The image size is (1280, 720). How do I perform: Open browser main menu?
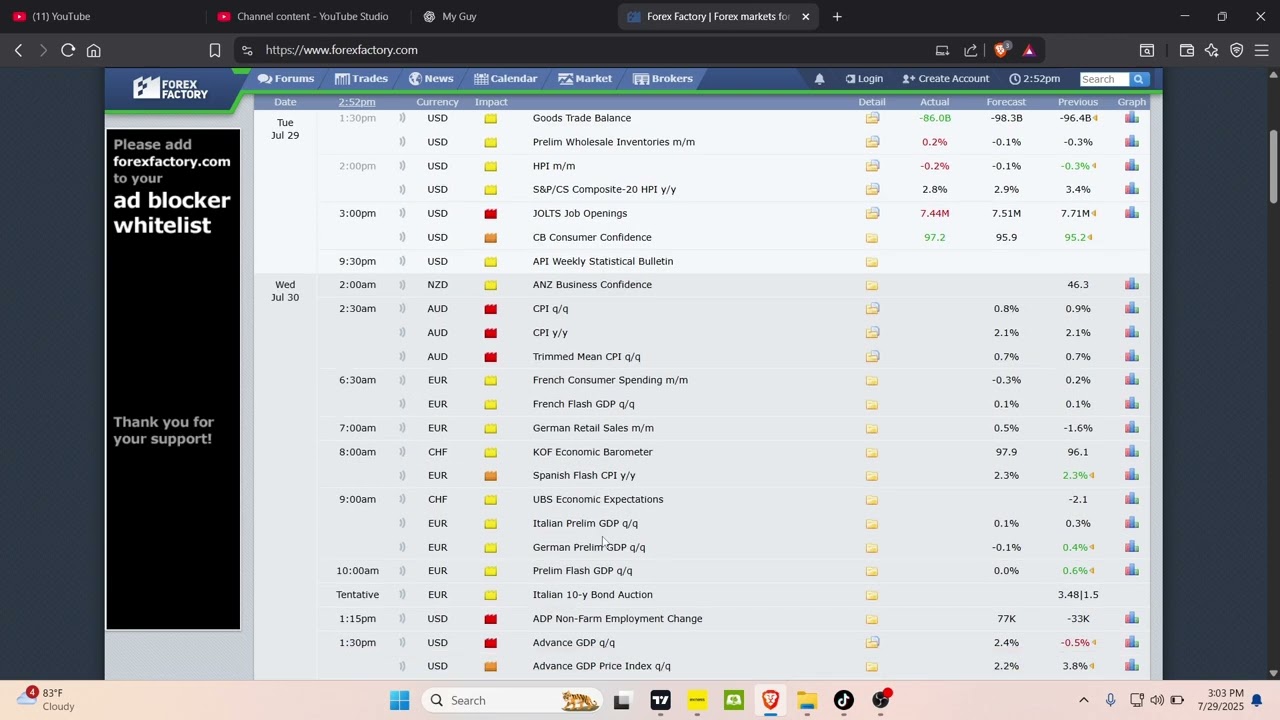[x=1261, y=50]
